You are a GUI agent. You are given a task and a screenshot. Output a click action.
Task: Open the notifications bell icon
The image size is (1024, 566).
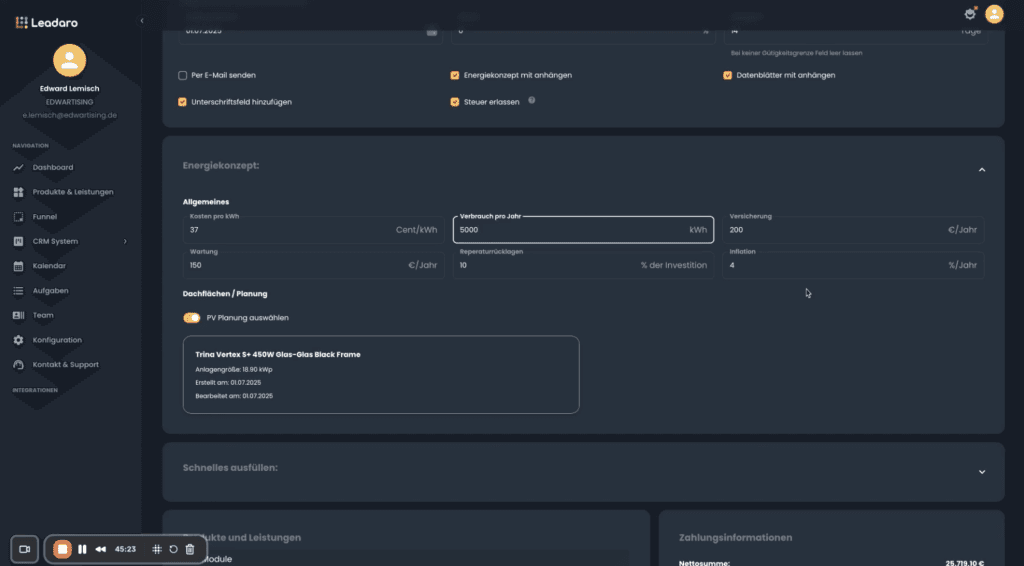970,14
